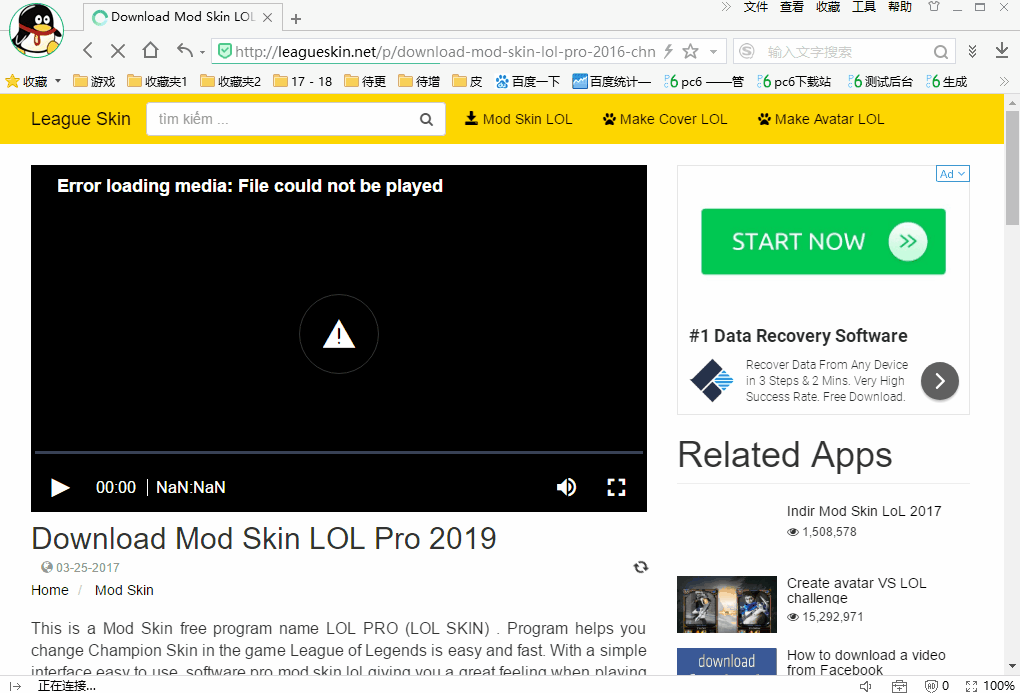Mute the video volume
The width and height of the screenshot is (1020, 693).
point(567,487)
